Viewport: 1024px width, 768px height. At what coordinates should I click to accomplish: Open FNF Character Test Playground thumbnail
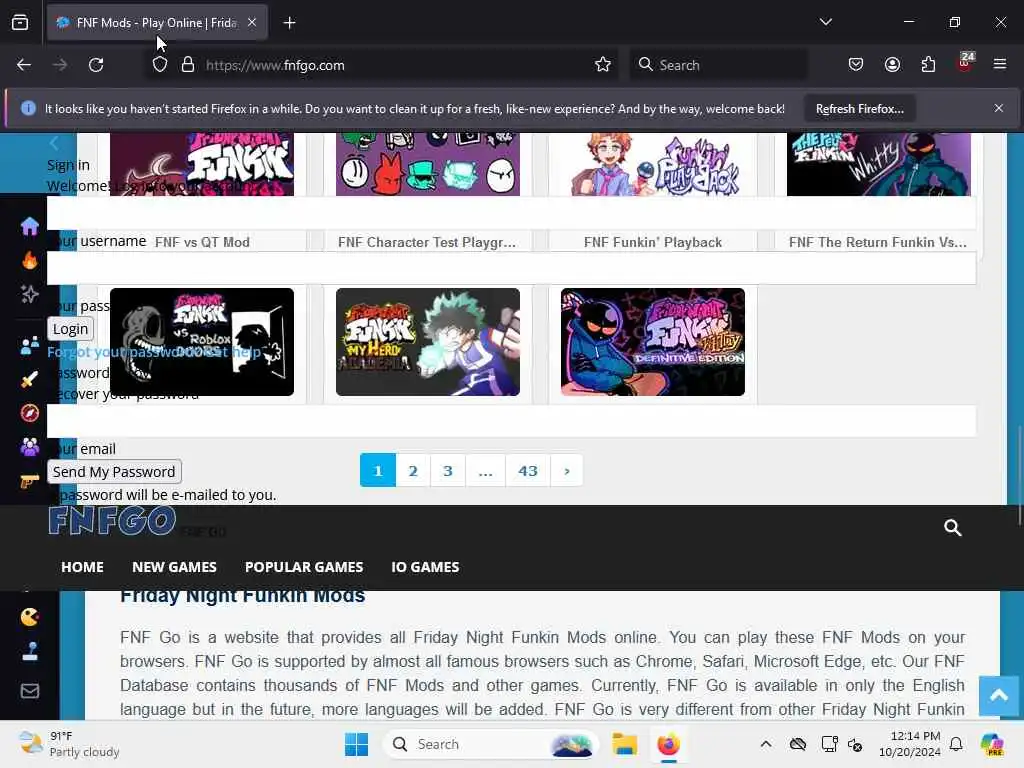428,164
